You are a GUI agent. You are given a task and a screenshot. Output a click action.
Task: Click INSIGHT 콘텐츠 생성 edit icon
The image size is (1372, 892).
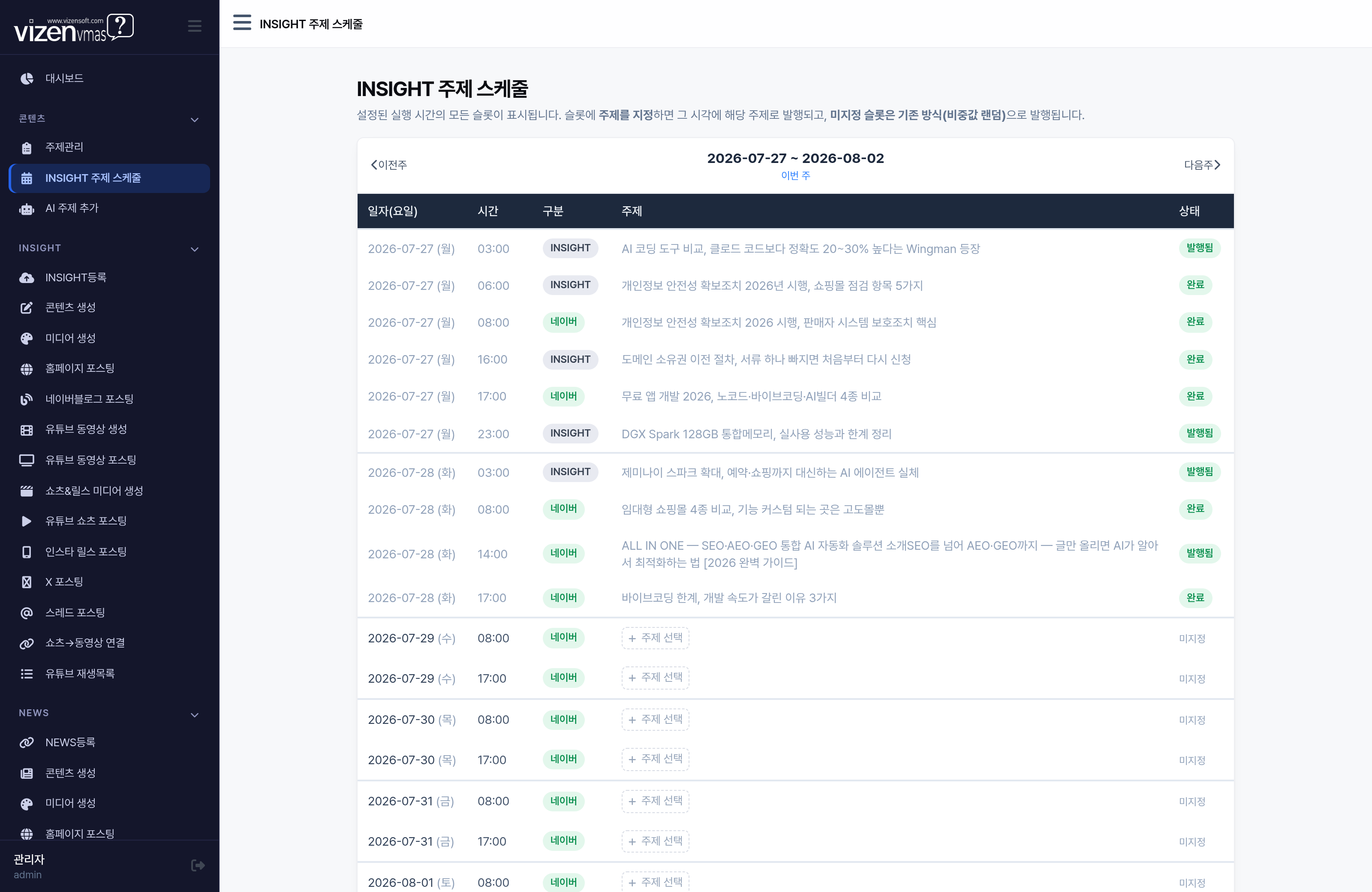coord(27,308)
